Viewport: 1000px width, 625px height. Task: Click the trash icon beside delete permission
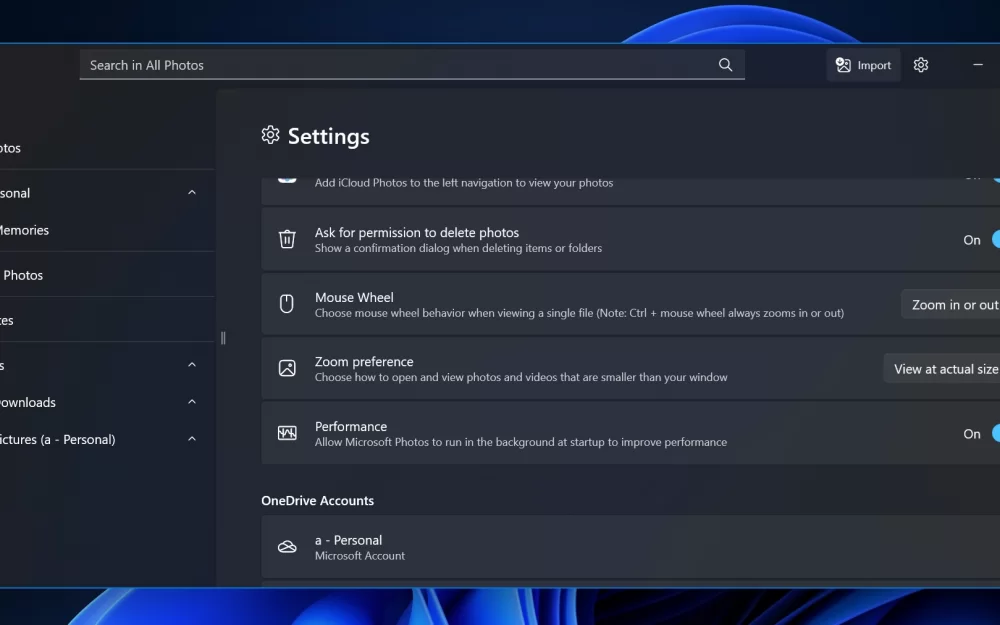[x=287, y=240]
